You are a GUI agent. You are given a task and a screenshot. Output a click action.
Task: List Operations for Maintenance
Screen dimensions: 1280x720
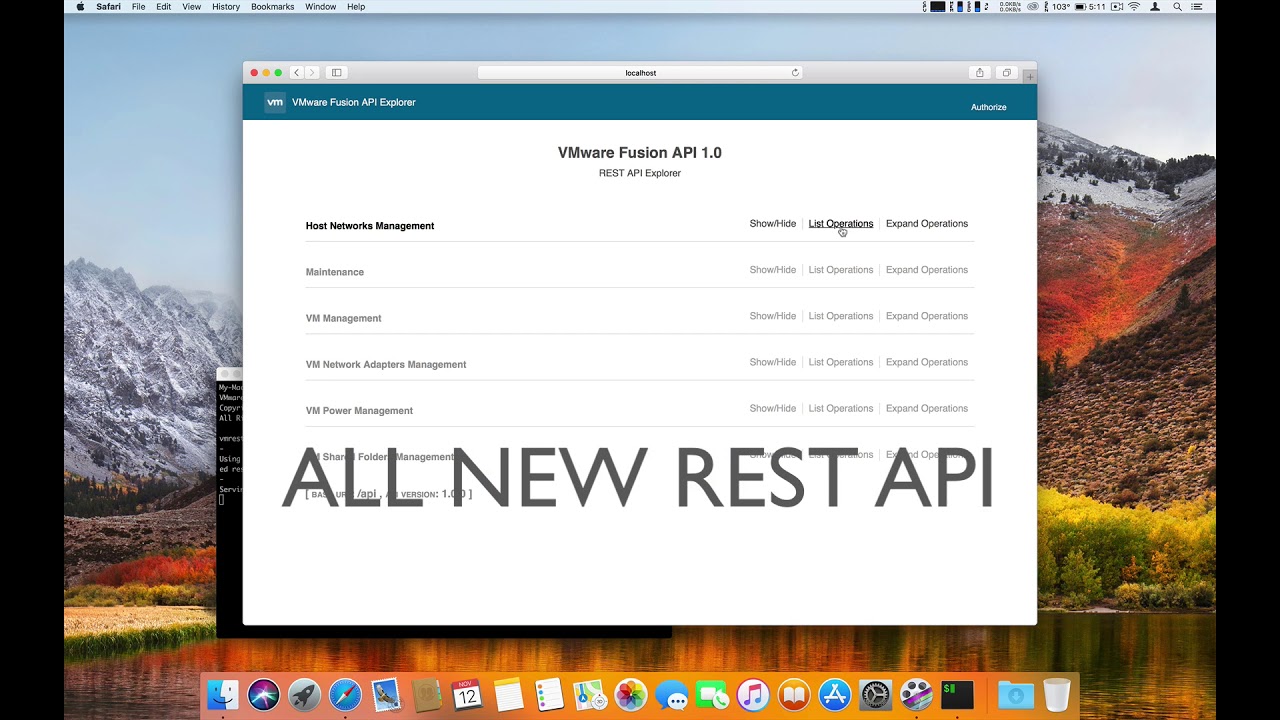point(841,270)
